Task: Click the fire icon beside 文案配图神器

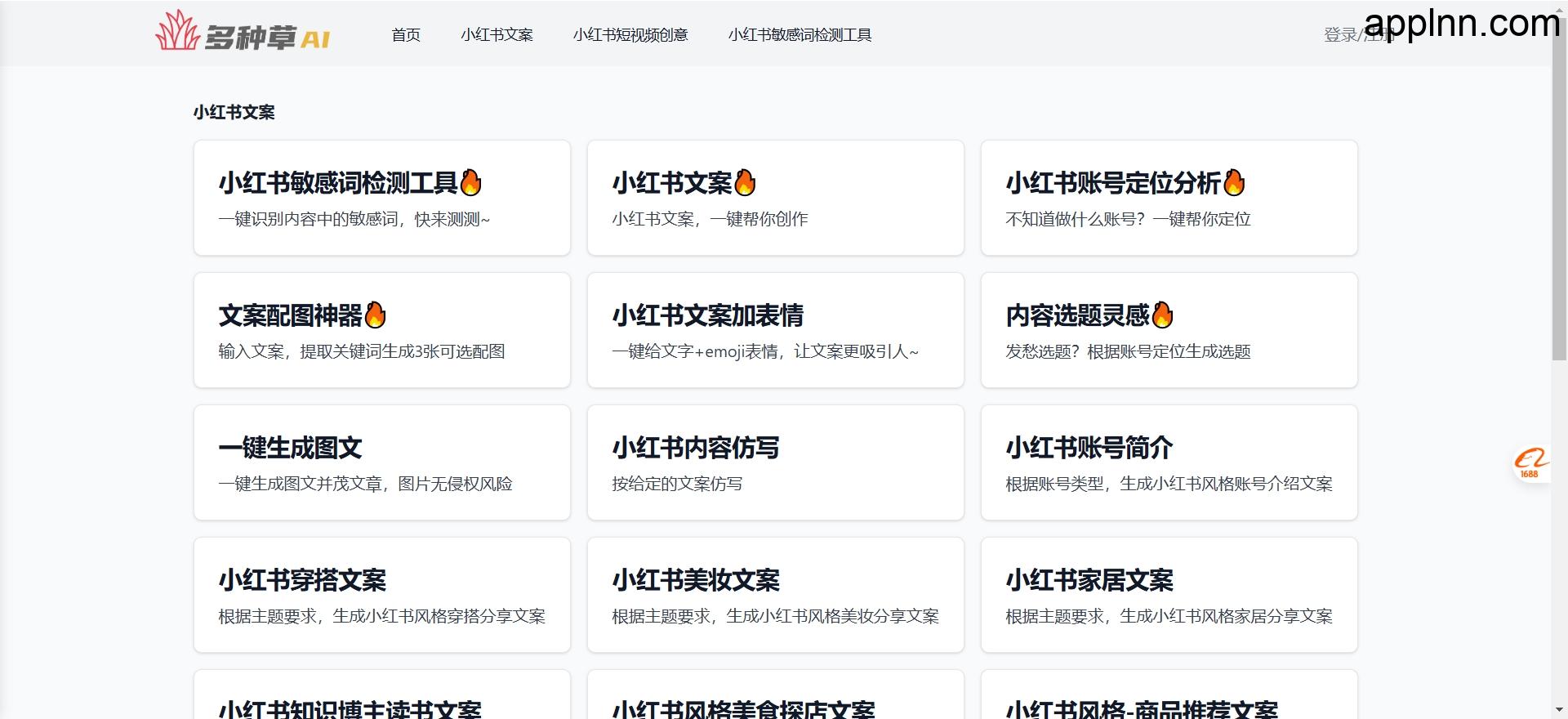Action: point(376,315)
